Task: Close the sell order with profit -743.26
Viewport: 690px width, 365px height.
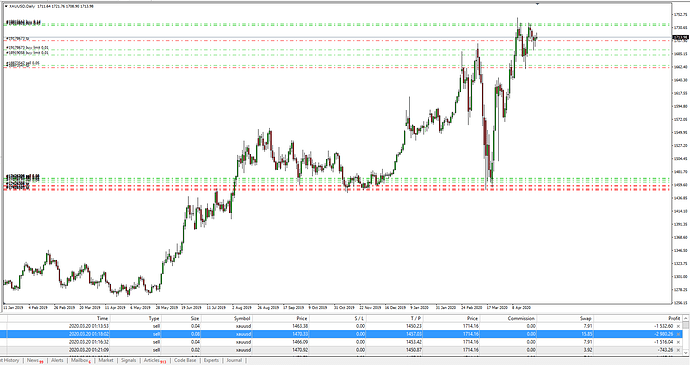Action: click(x=678, y=350)
